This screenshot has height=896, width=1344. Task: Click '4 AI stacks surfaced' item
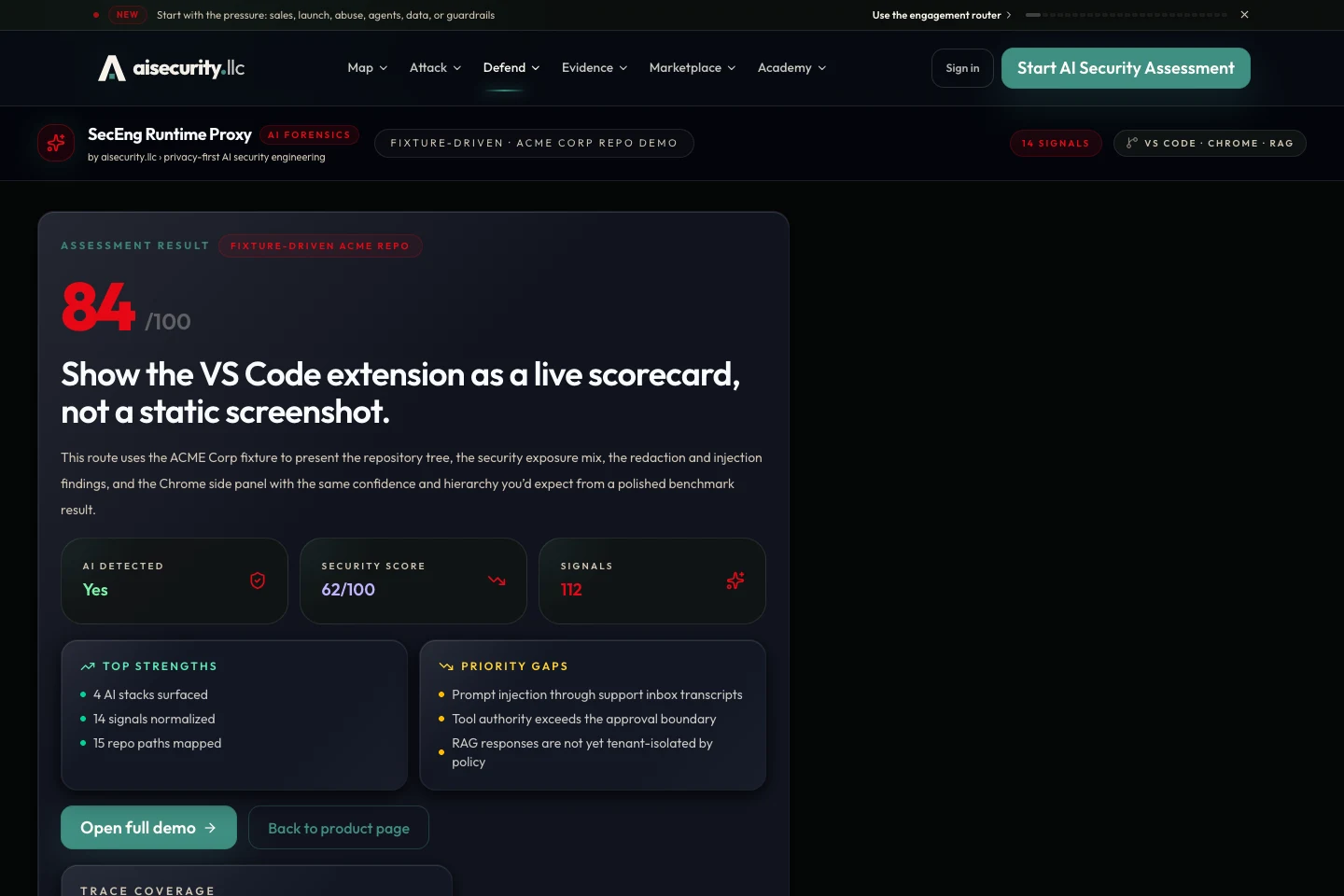[150, 694]
